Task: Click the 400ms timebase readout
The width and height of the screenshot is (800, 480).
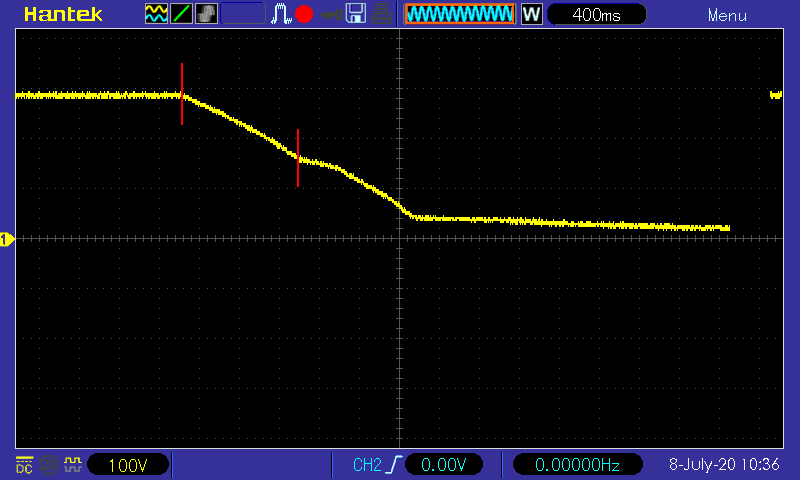Action: tap(596, 14)
